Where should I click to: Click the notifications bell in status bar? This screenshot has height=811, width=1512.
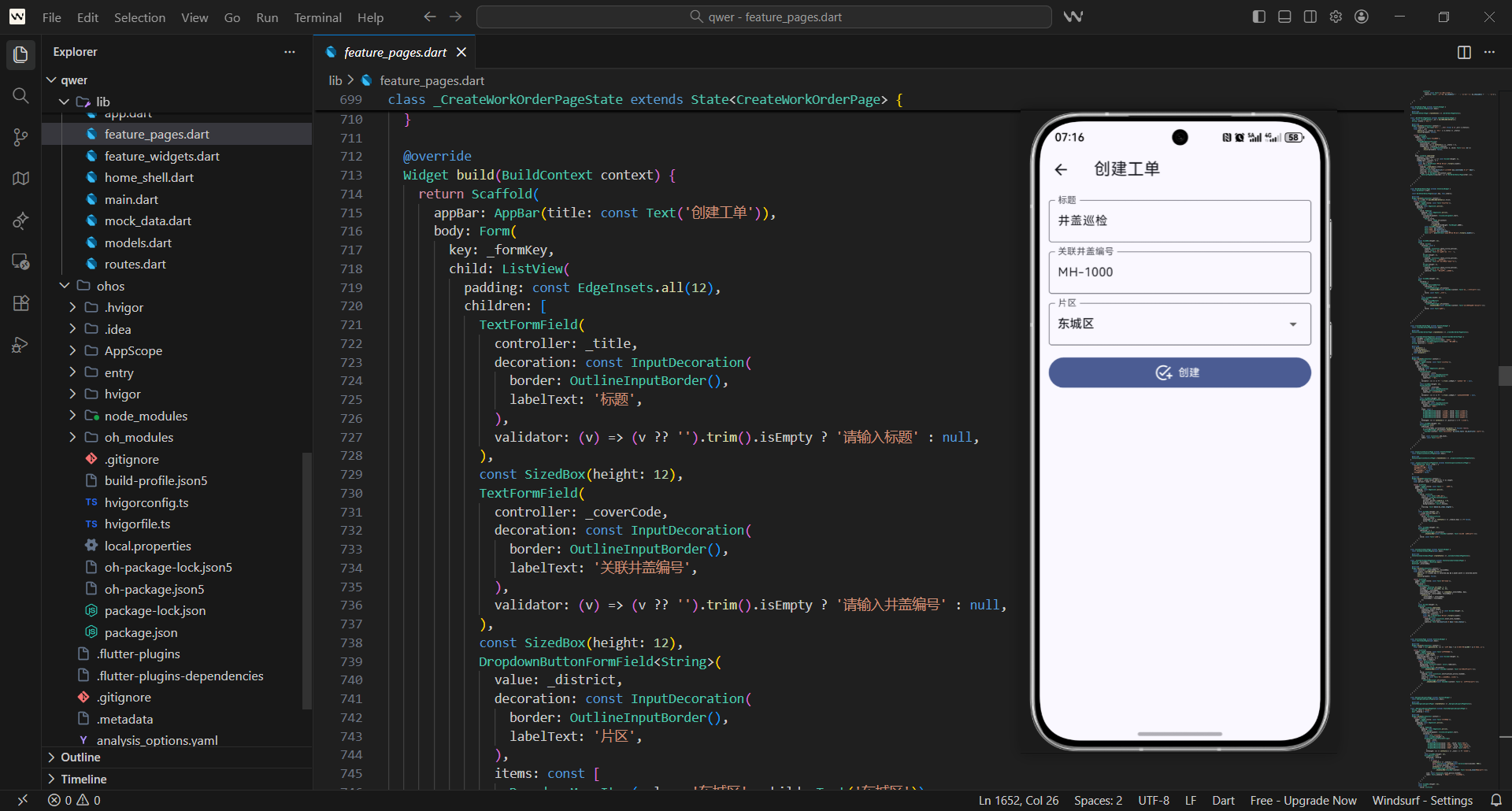[1496, 800]
